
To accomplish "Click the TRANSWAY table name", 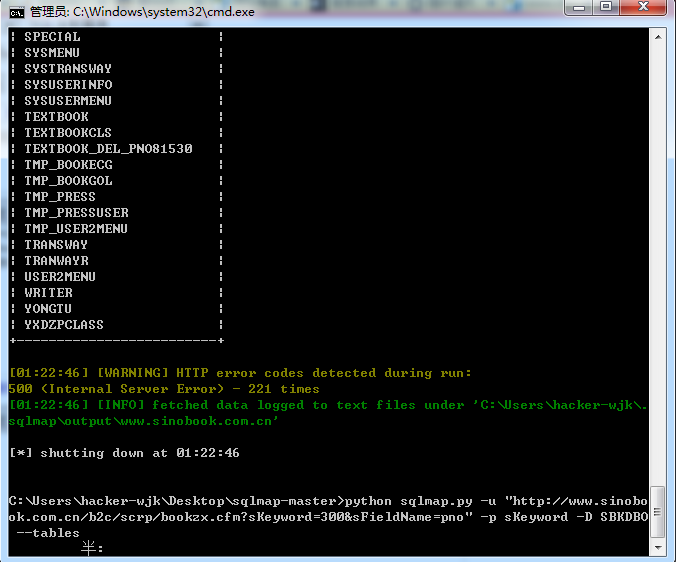I will [56, 244].
